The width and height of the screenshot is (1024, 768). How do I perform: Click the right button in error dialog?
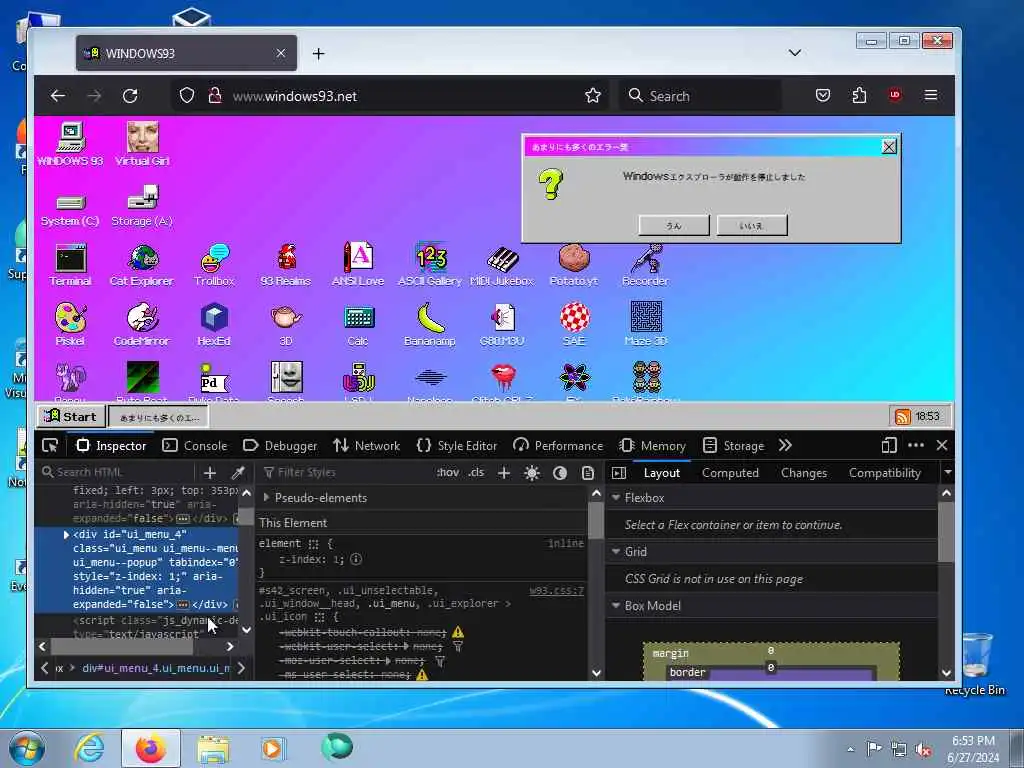click(x=752, y=225)
